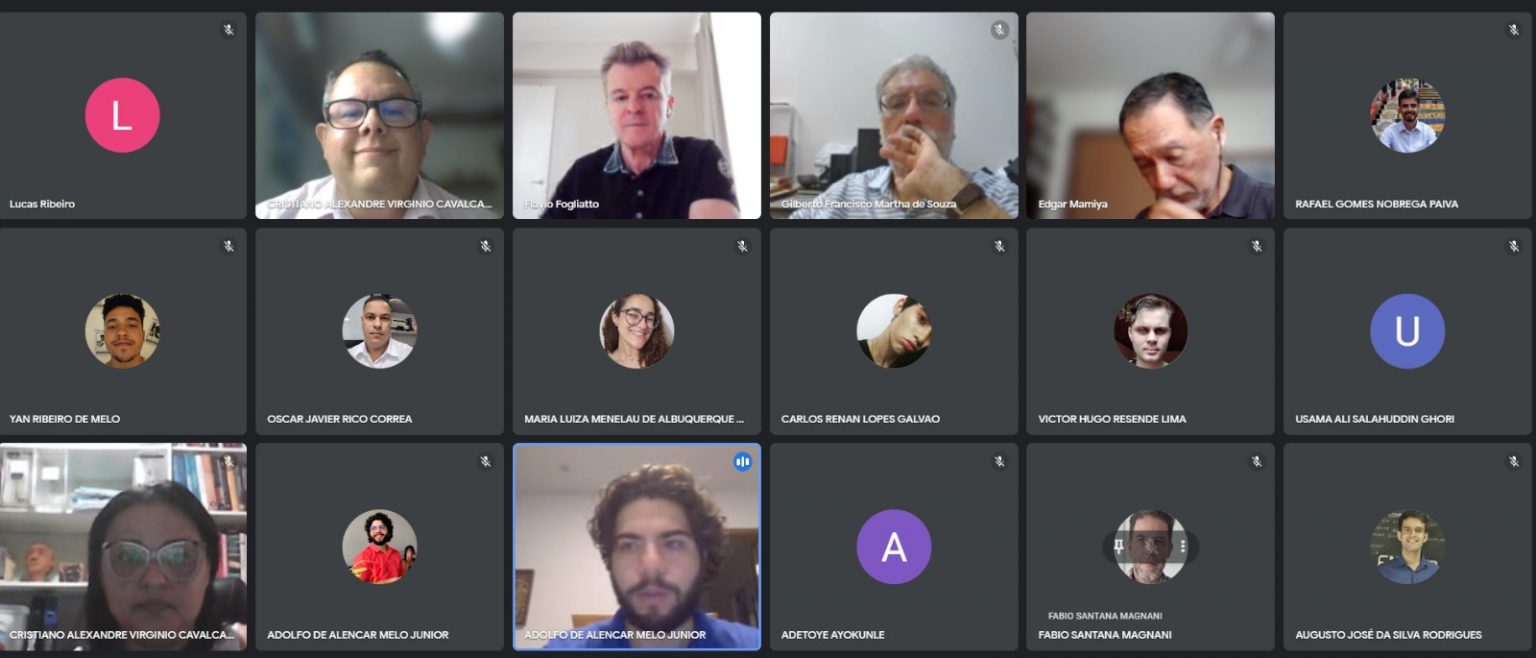Click the Oscar Javier Rico Correa name label
This screenshot has height=658, width=1536.
point(339,419)
